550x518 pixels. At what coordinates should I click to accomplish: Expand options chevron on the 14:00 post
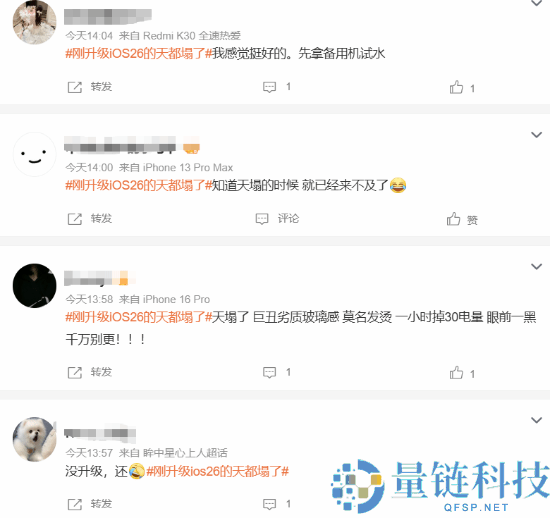pos(536,135)
